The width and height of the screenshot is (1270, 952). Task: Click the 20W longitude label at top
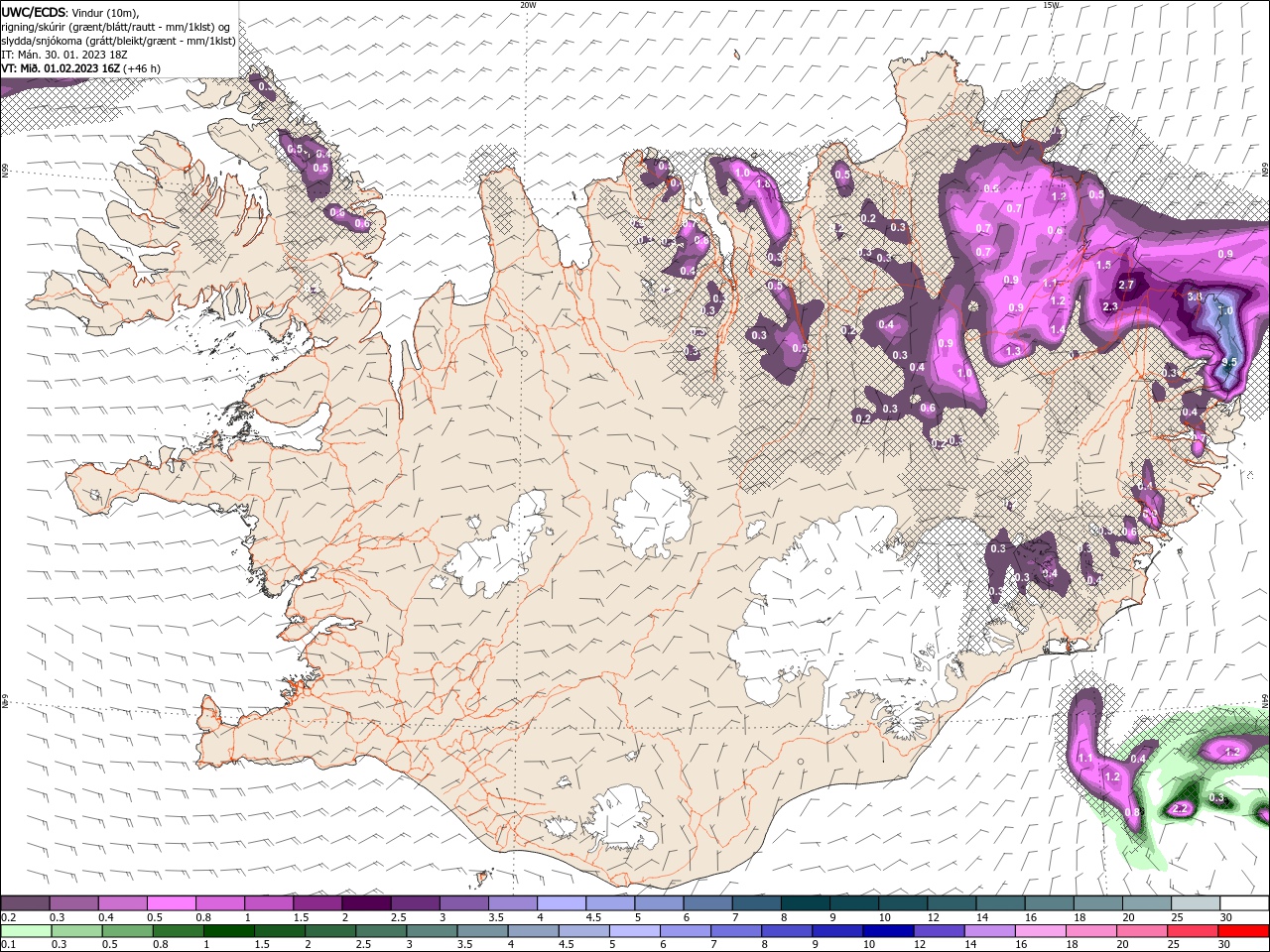coord(528,5)
